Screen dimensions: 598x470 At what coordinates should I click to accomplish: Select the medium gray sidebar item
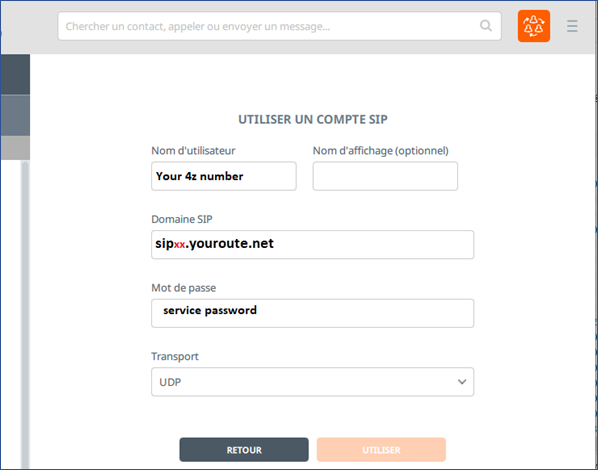(x=15, y=115)
